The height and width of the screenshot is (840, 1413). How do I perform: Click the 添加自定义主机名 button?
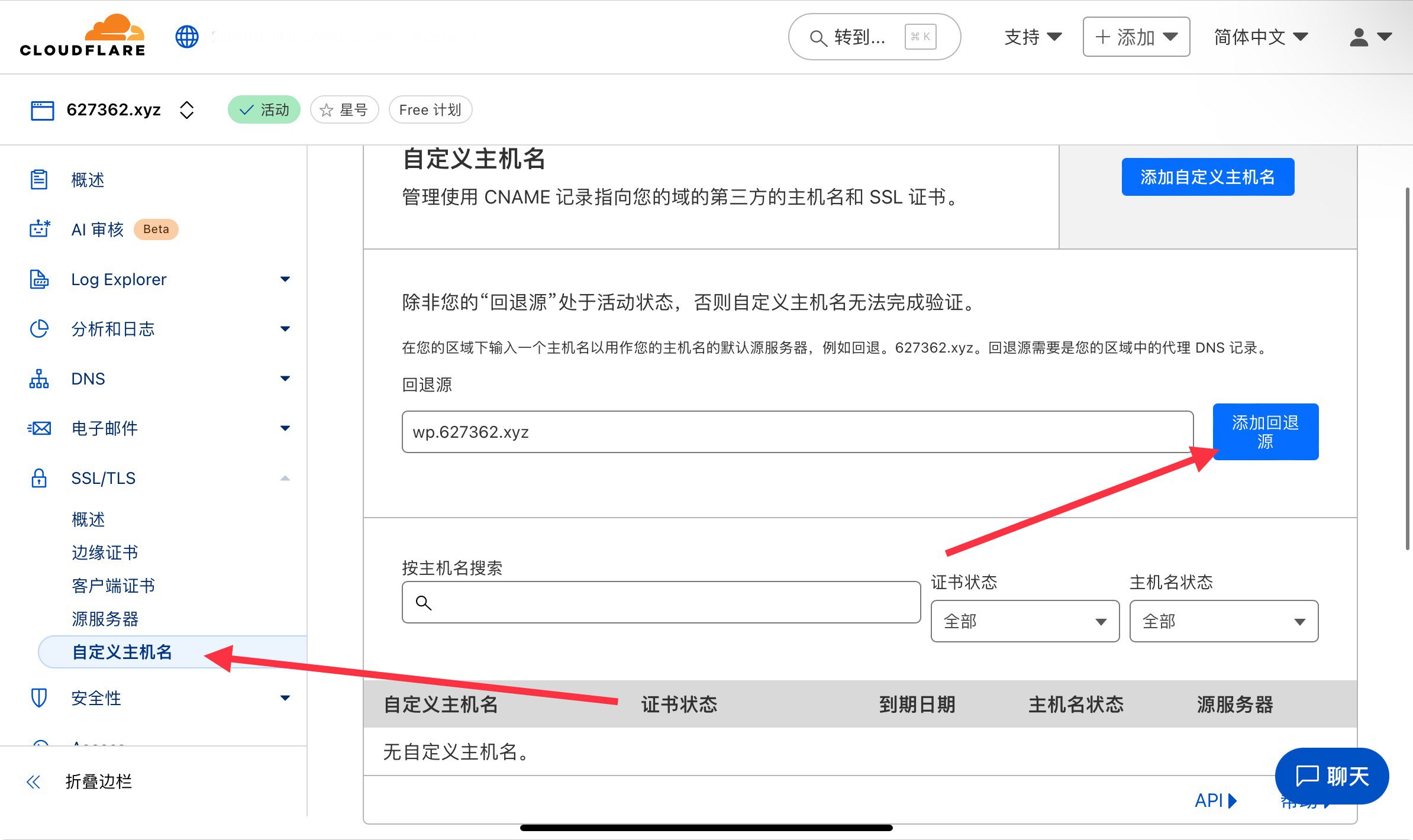click(1208, 177)
